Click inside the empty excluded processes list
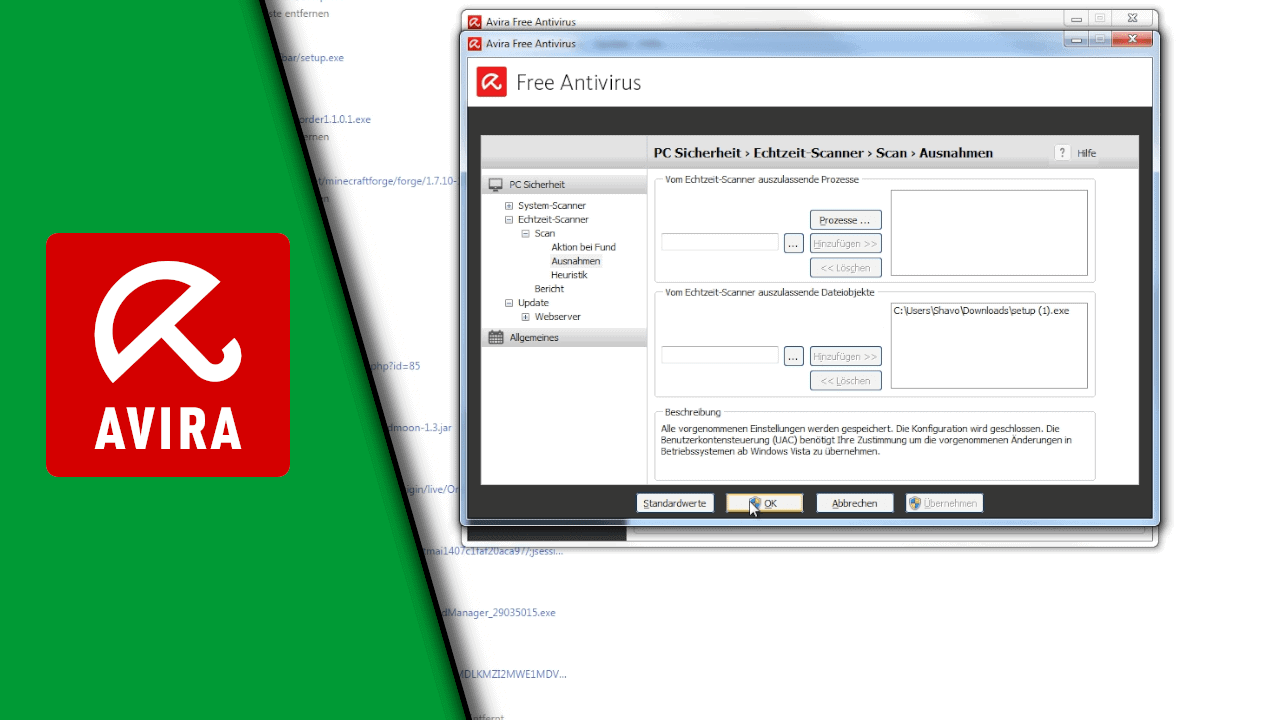 coord(989,233)
